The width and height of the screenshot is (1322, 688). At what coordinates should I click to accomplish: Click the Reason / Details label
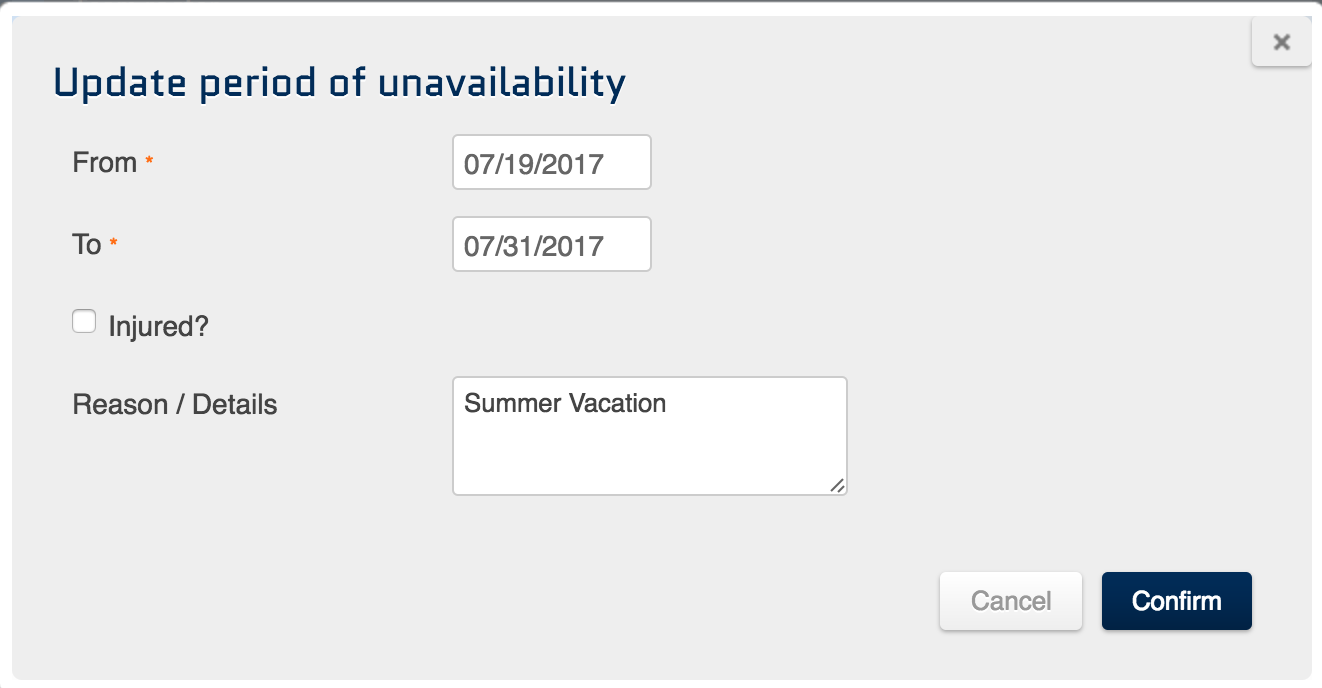coord(175,405)
